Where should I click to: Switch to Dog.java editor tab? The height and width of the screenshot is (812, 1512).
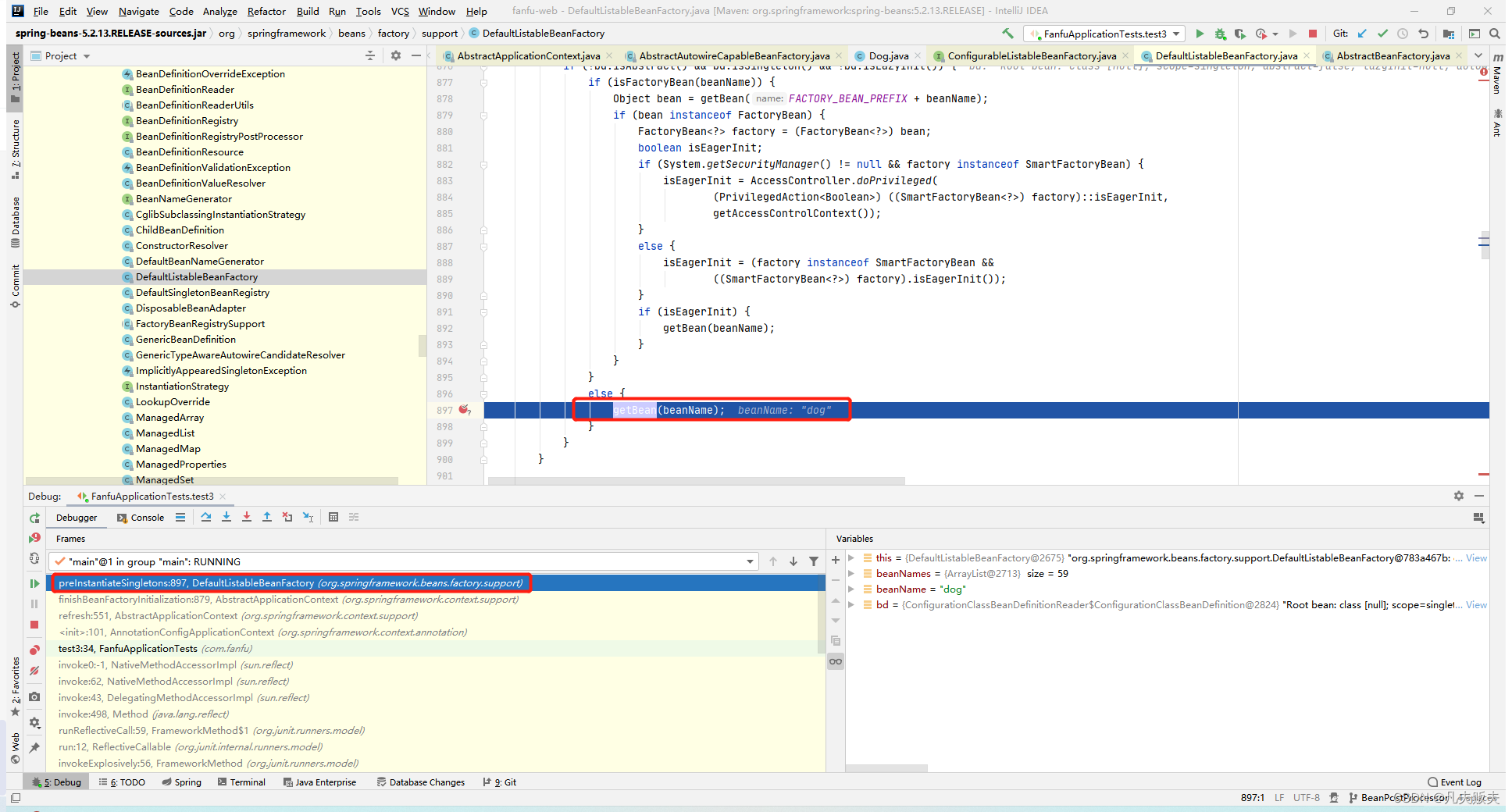click(x=889, y=55)
